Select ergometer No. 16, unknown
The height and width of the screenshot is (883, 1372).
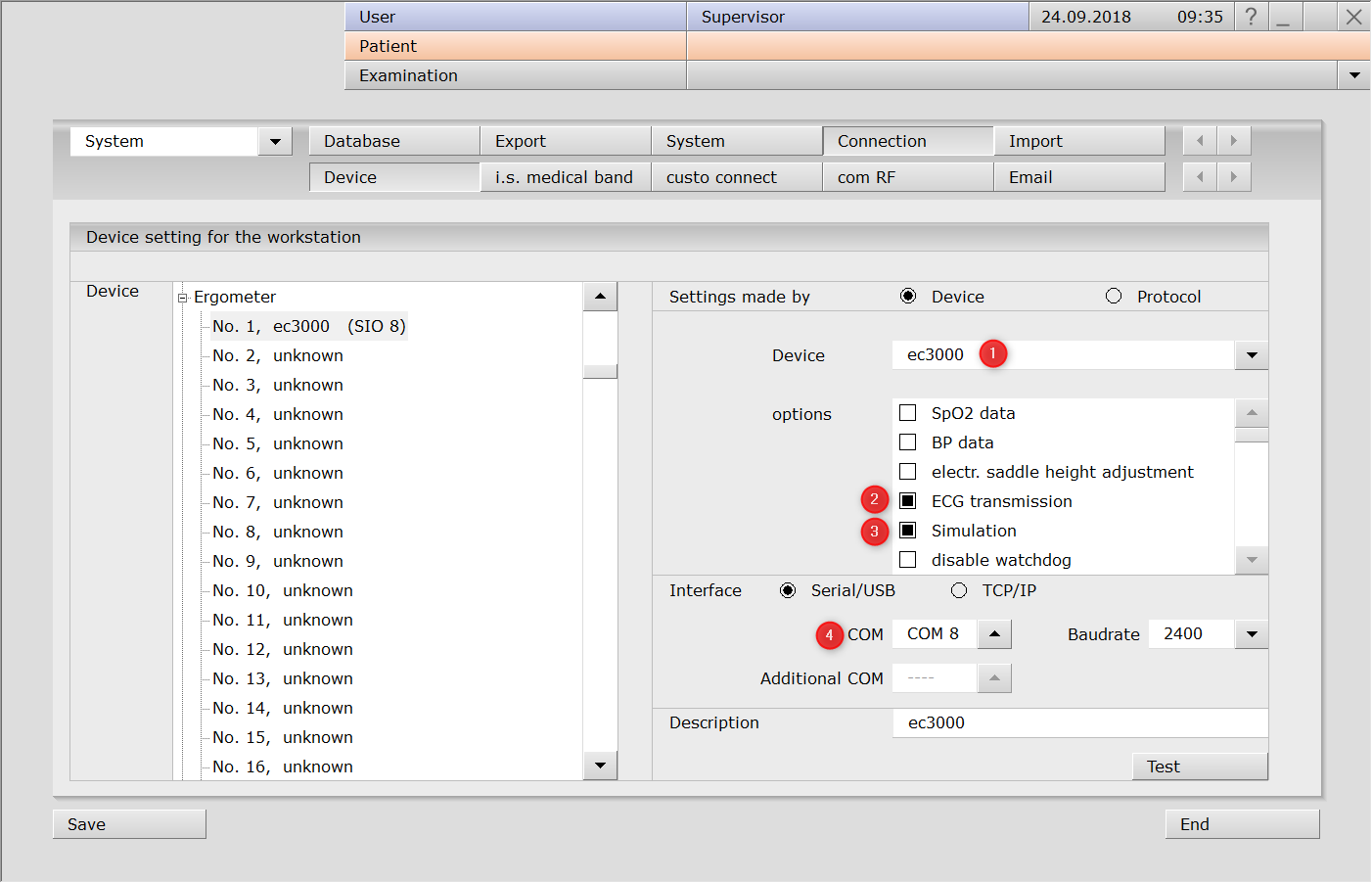pos(283,767)
